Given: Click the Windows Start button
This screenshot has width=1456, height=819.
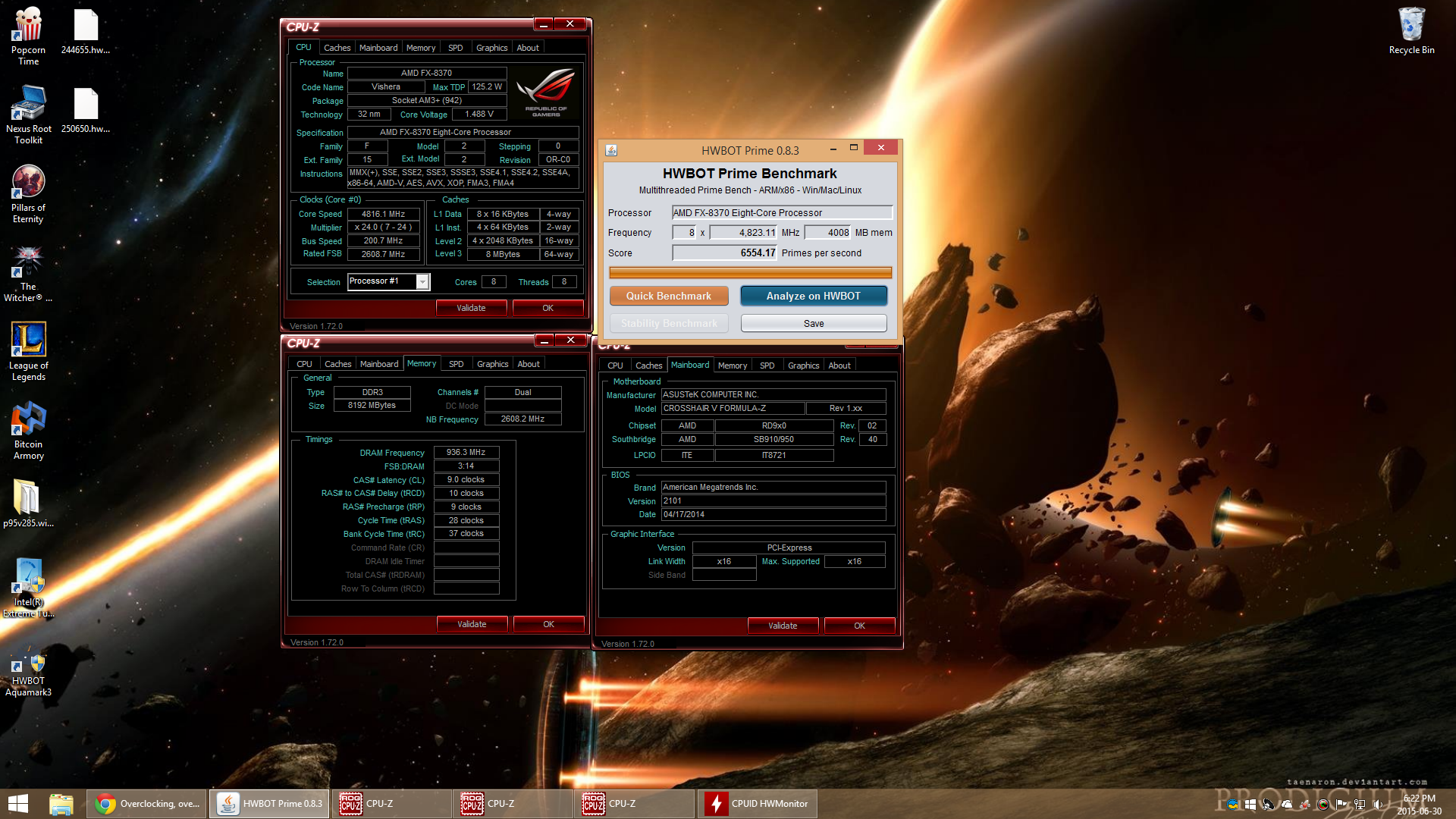Looking at the screenshot, I should click(x=17, y=804).
